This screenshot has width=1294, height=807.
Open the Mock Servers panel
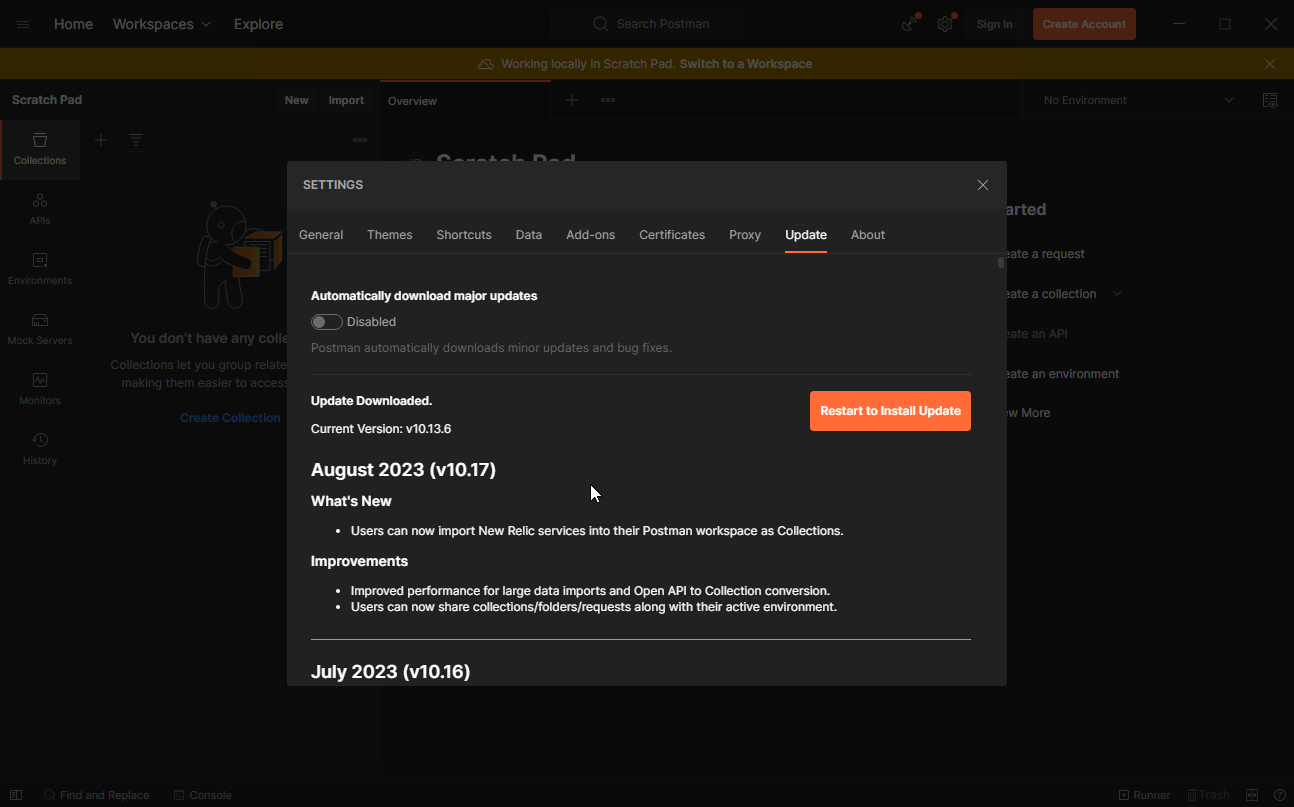click(x=40, y=329)
